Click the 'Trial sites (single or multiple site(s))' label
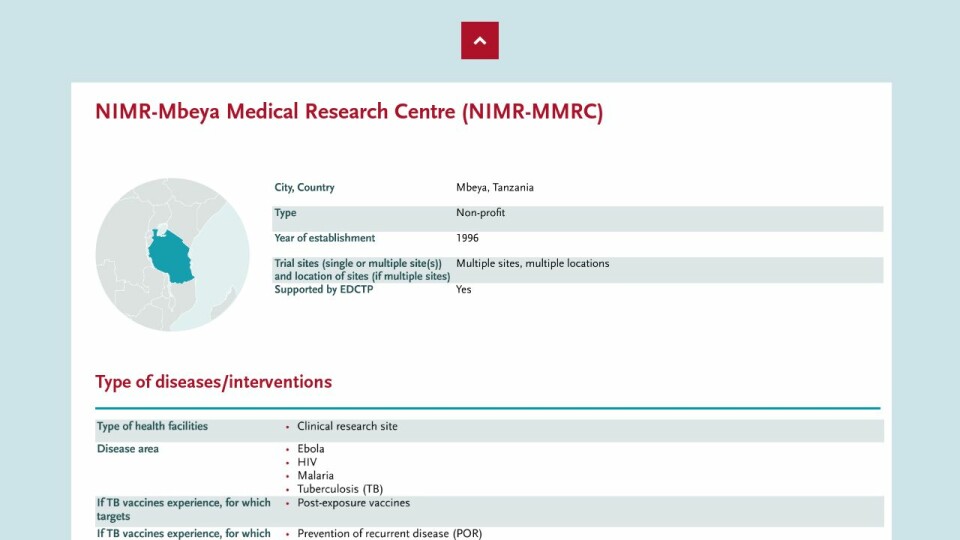The height and width of the screenshot is (540, 960). pyautogui.click(x=362, y=269)
